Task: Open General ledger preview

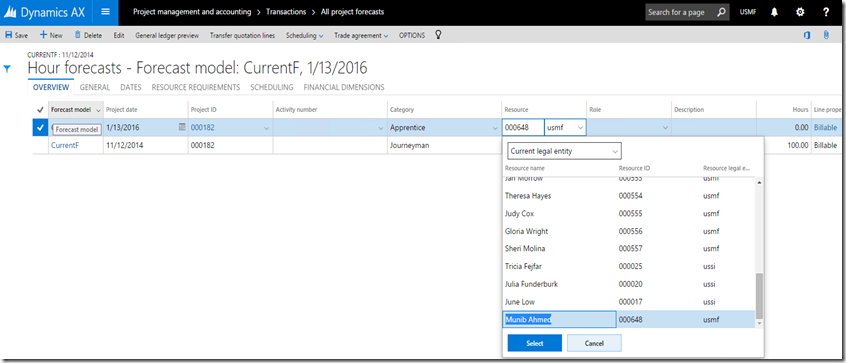Action: click(167, 36)
